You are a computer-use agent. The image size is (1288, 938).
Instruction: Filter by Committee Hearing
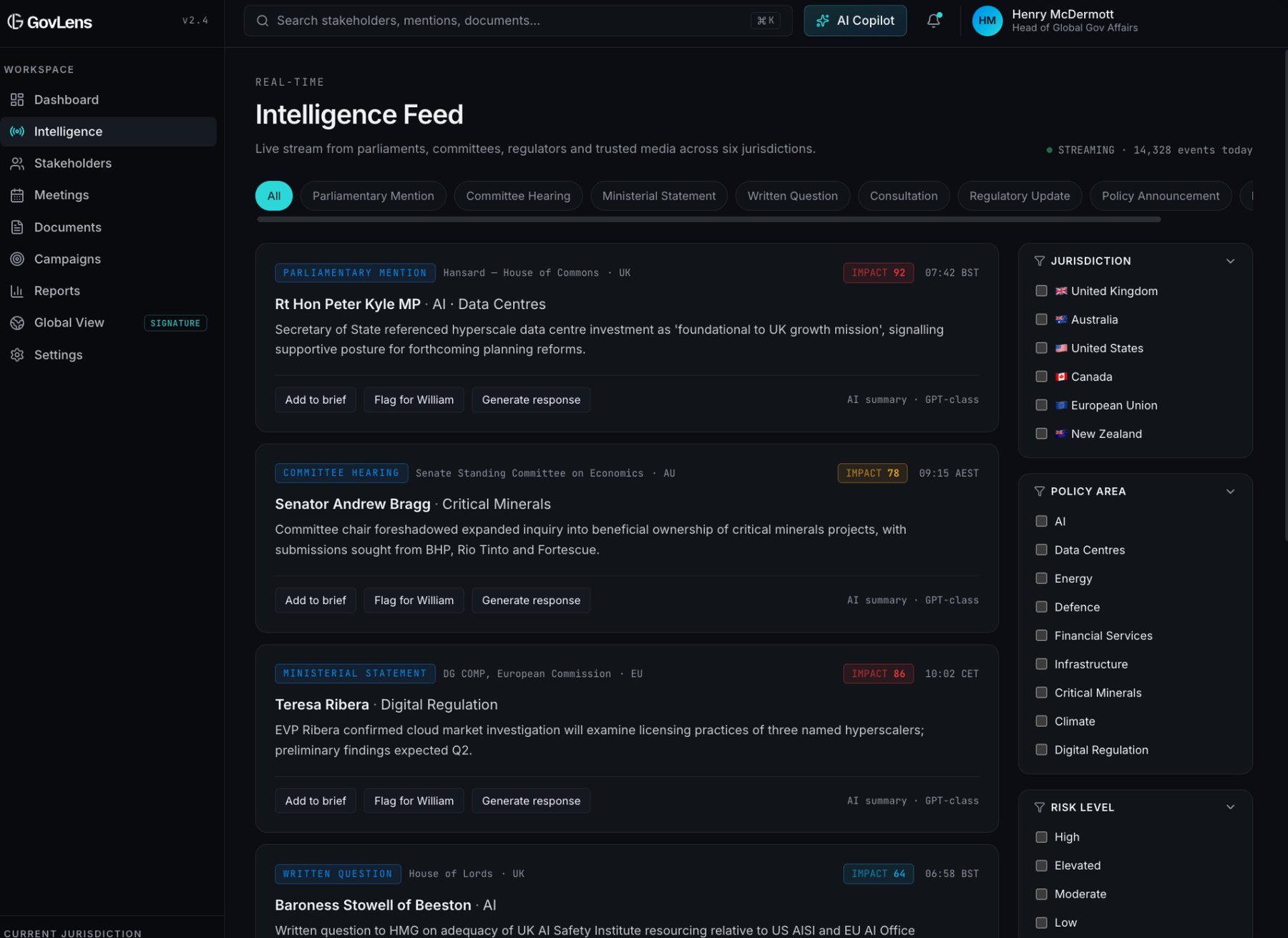(518, 196)
